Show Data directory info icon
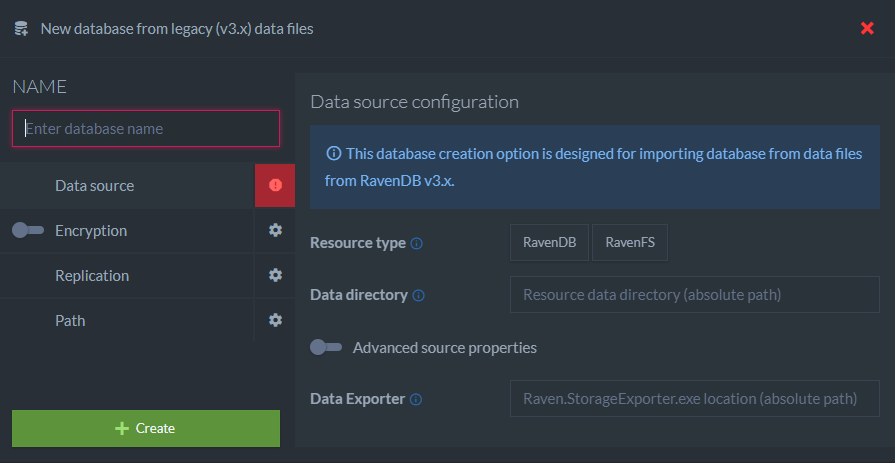This screenshot has height=463, width=895. pyautogui.click(x=418, y=296)
